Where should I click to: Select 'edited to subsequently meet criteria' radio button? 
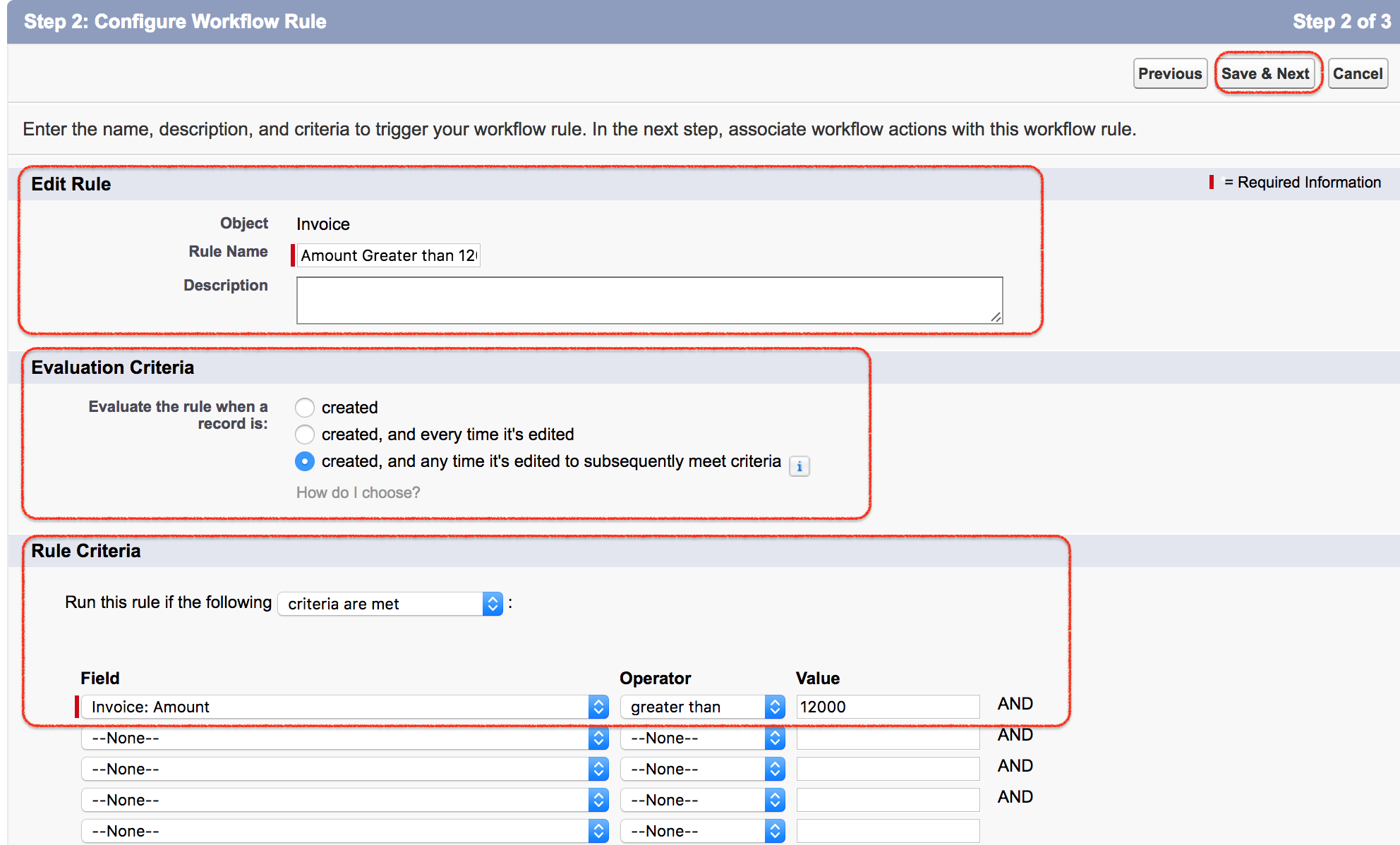coord(305,461)
